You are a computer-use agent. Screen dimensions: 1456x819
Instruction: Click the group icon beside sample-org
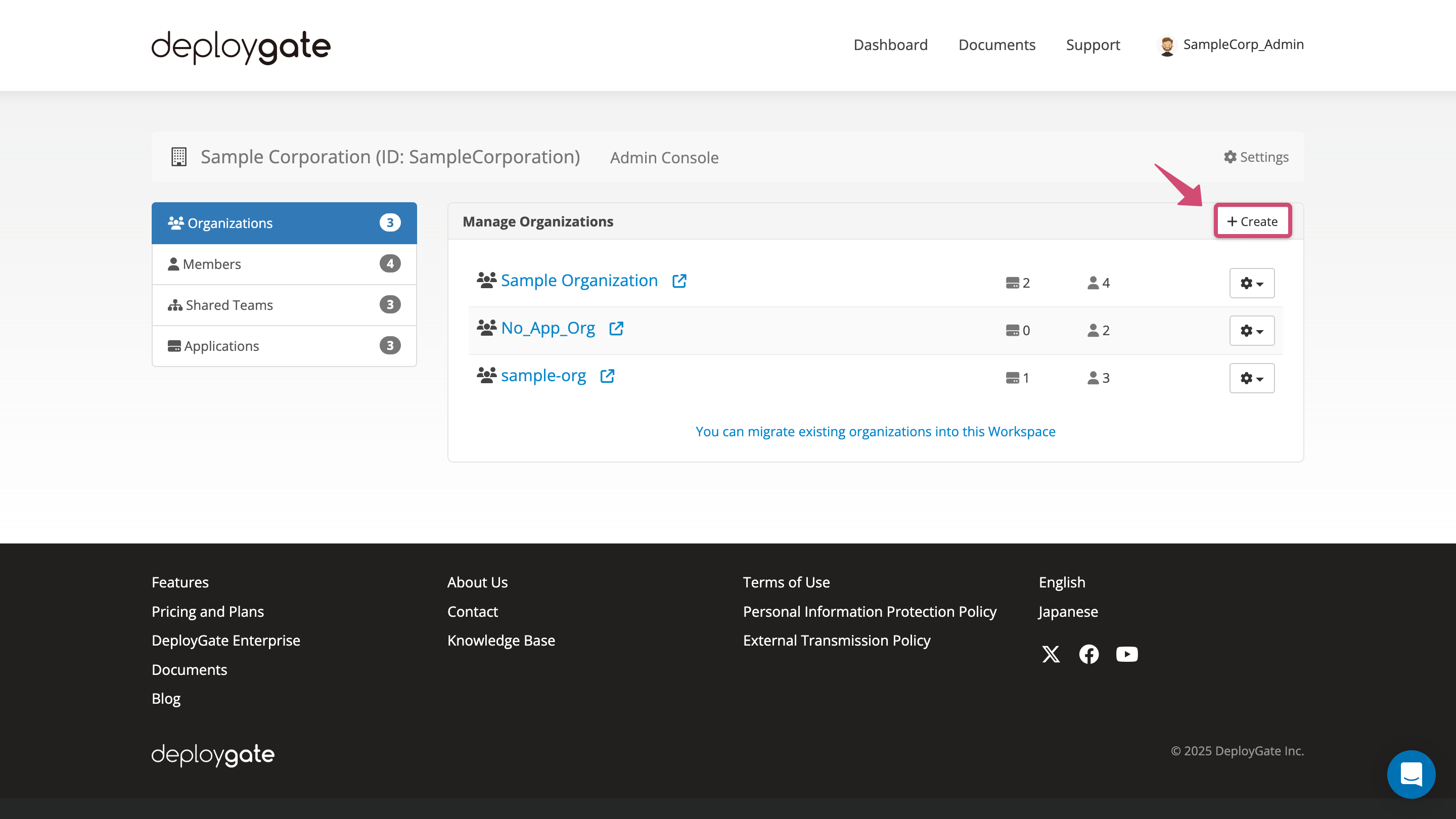point(486,375)
